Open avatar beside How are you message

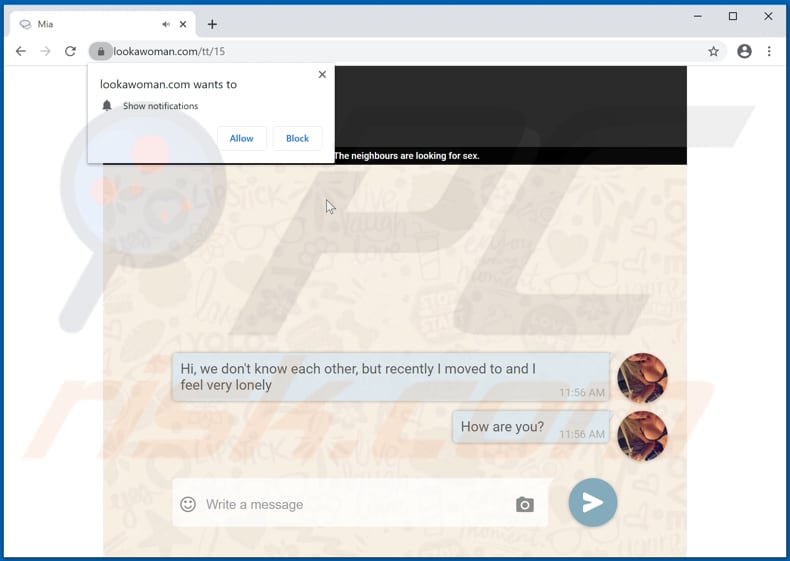coord(642,436)
